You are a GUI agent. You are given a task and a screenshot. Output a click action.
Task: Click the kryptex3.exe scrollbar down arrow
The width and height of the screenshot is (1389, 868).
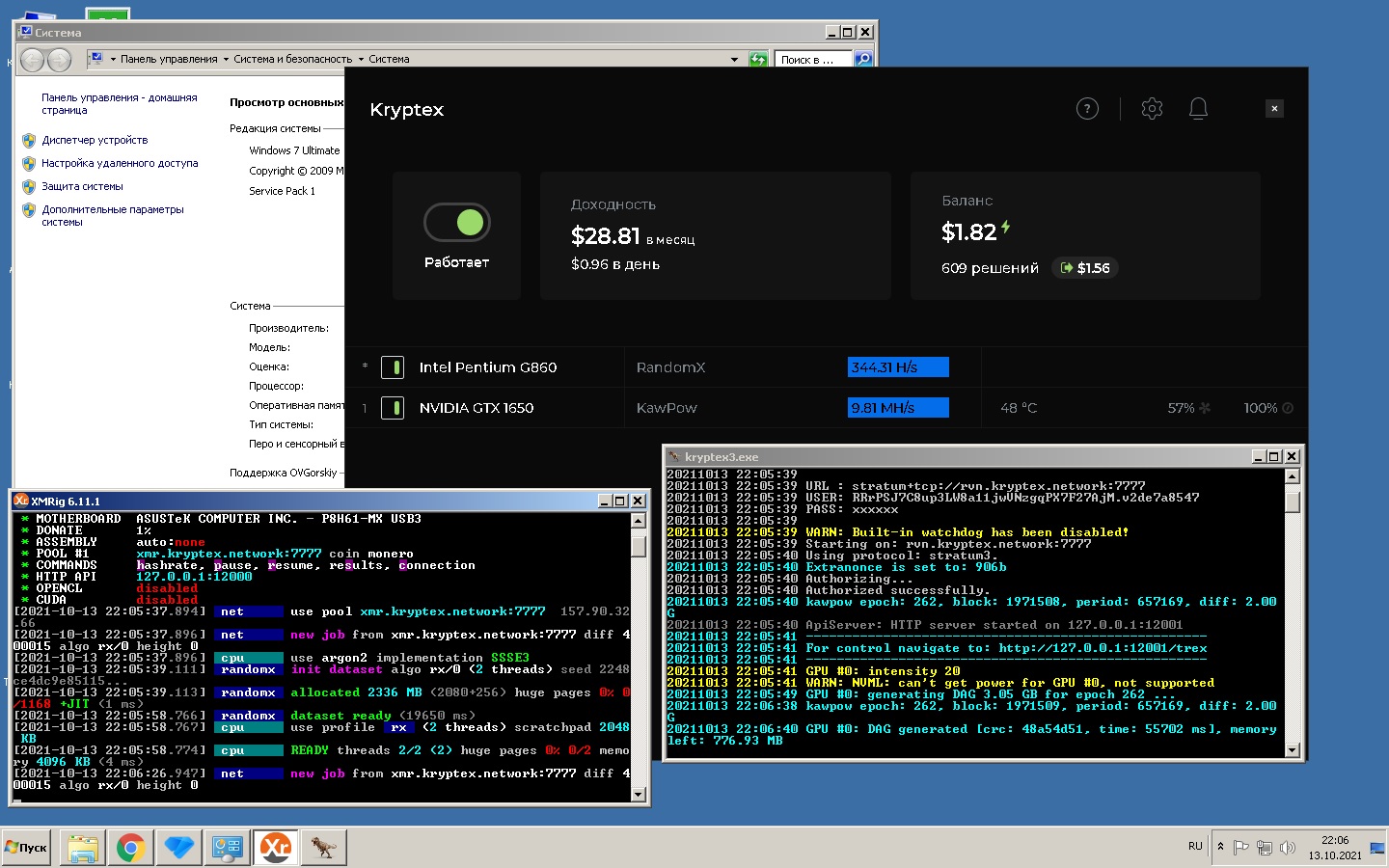(x=1293, y=749)
